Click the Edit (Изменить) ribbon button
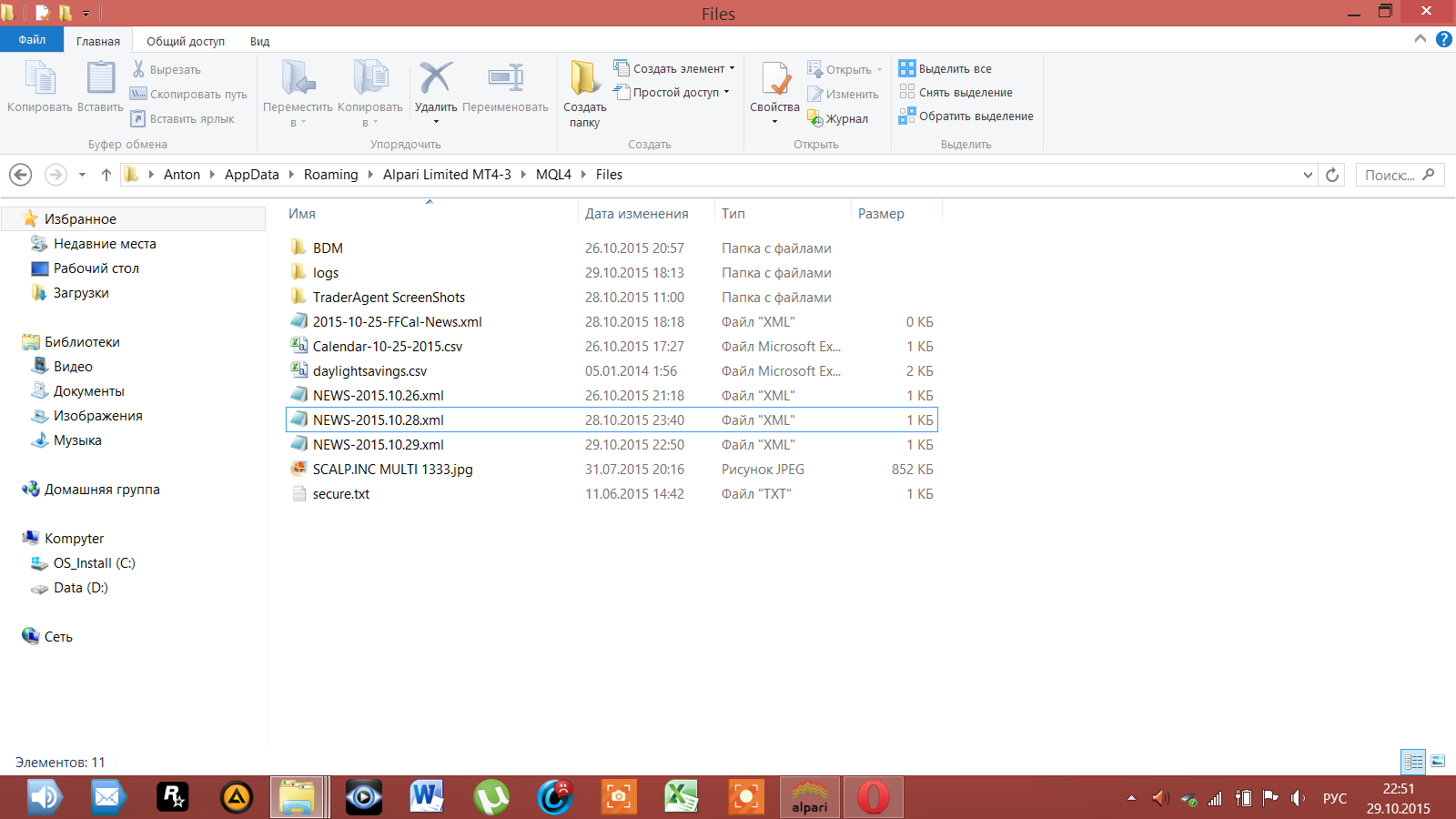This screenshot has width=1456, height=819. pyautogui.click(x=843, y=94)
